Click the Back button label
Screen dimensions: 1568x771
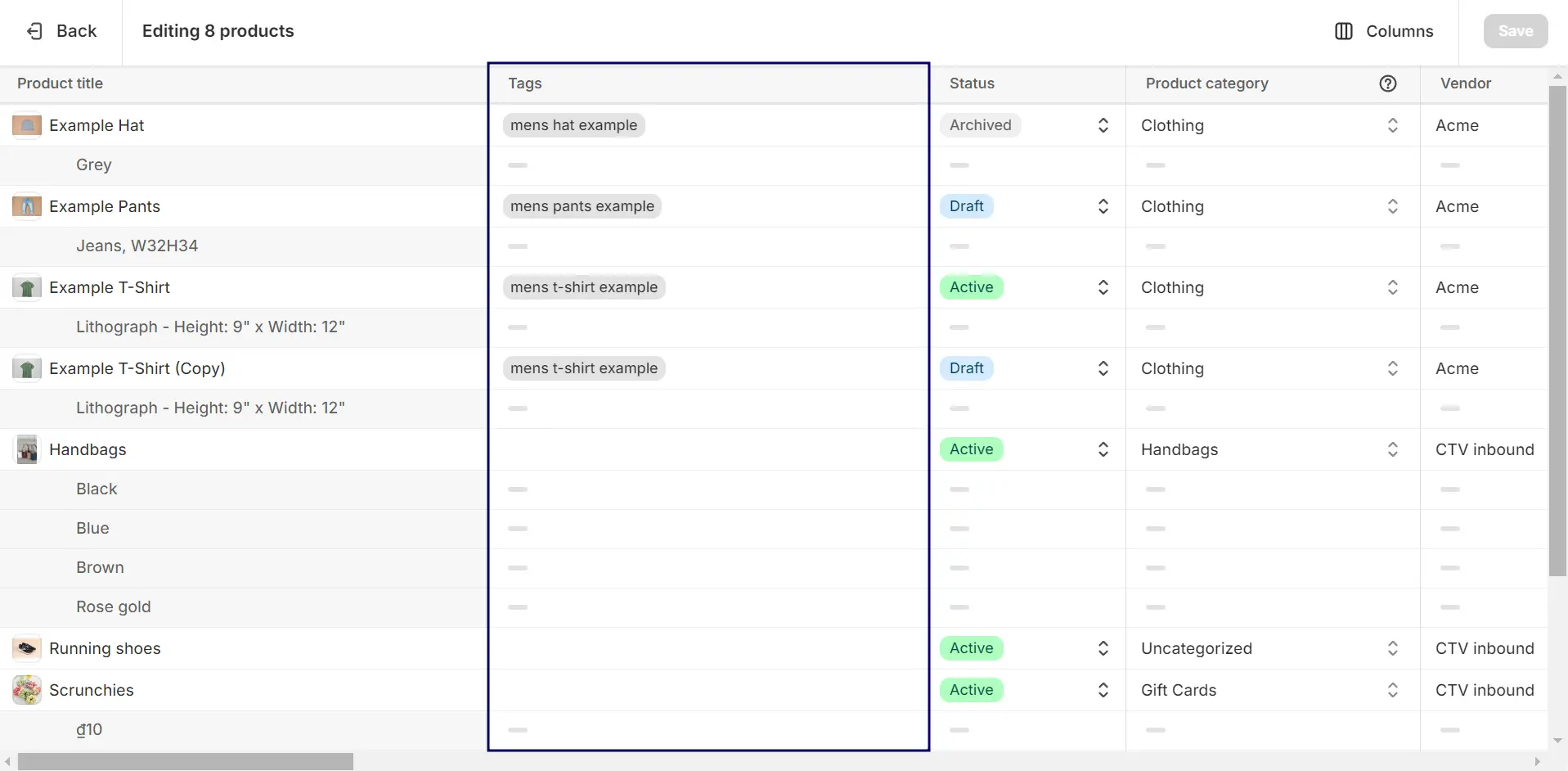point(77,31)
